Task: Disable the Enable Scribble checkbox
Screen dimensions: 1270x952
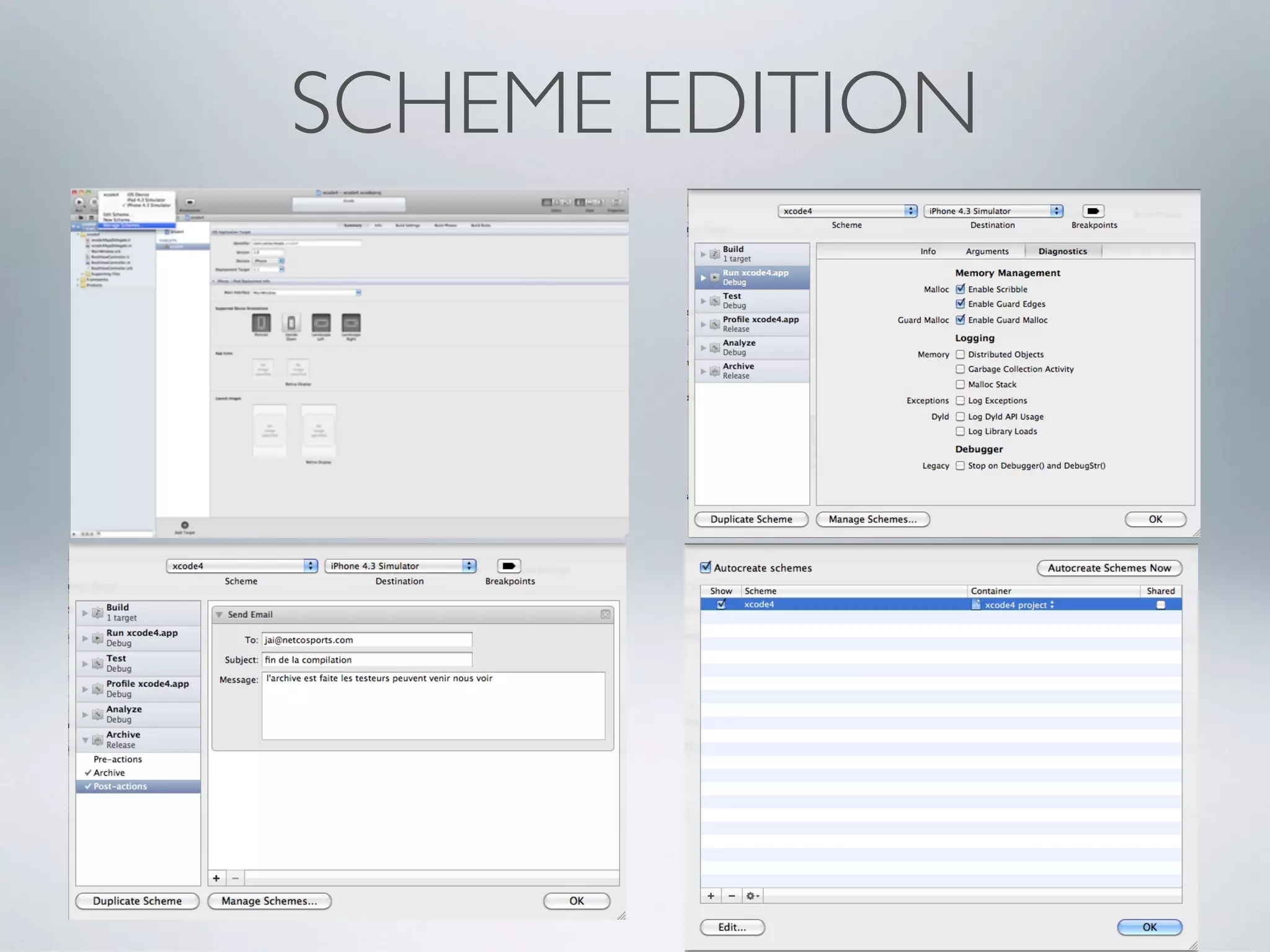Action: 960,289
